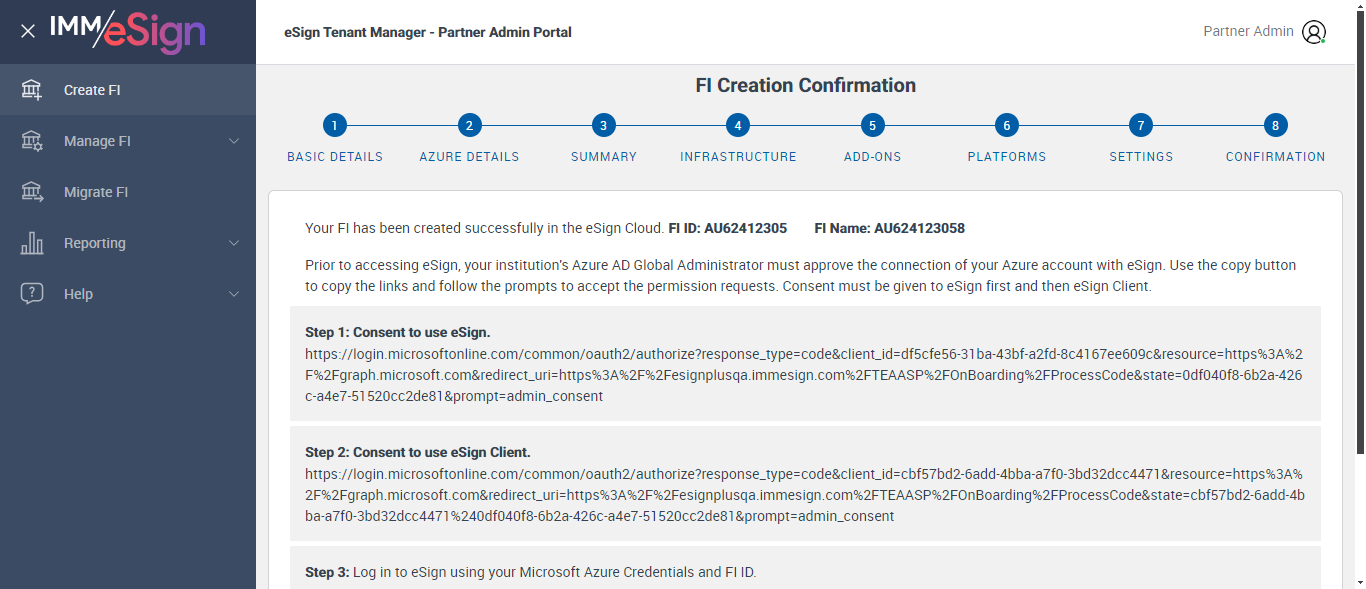Click the IMM eSign logo
This screenshot has height=589, width=1366.
127,31
